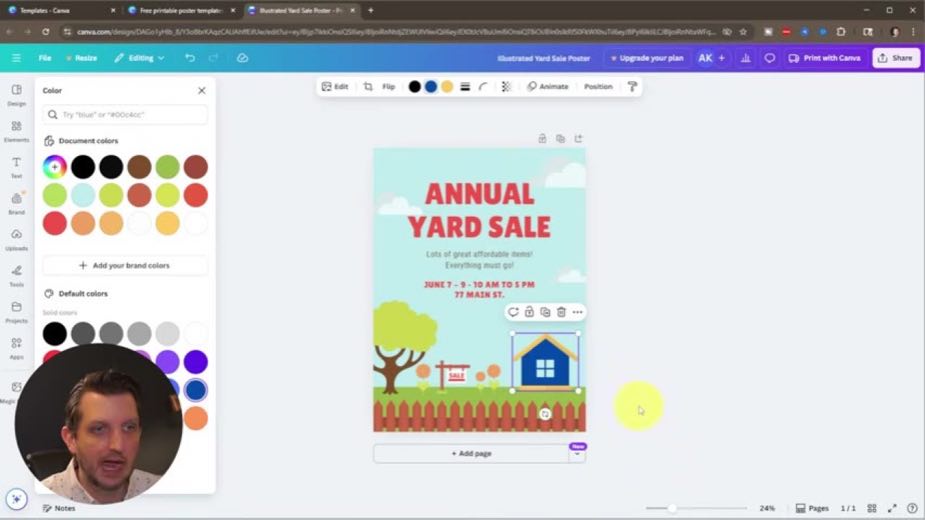The width and height of the screenshot is (925, 520).
Task: Open the analytics chart icon
Action: click(746, 58)
